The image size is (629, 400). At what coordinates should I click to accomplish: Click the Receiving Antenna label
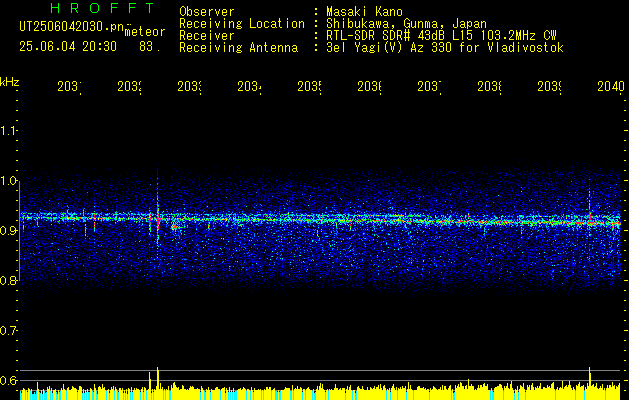[x=239, y=48]
